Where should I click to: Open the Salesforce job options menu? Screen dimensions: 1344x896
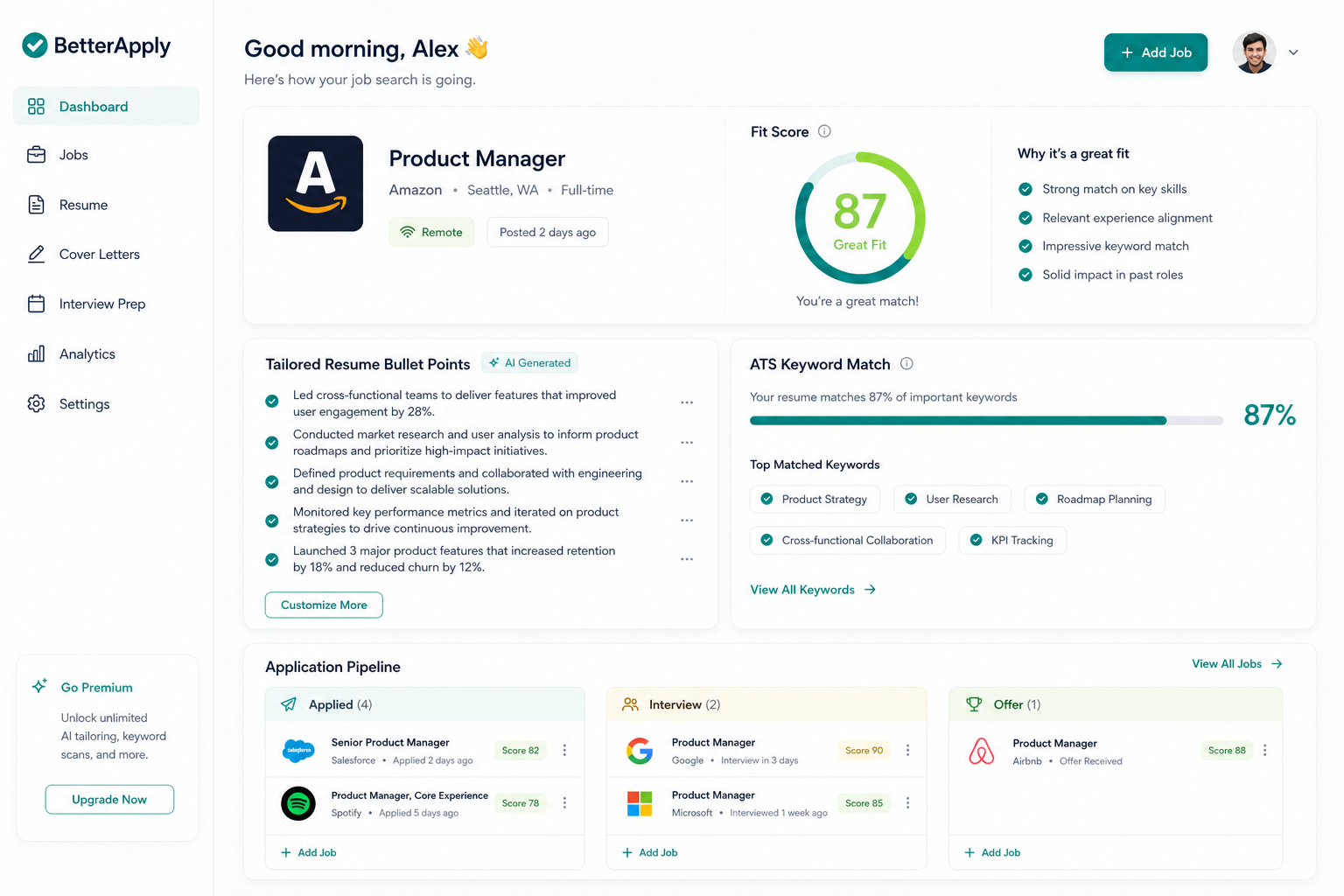(x=564, y=750)
